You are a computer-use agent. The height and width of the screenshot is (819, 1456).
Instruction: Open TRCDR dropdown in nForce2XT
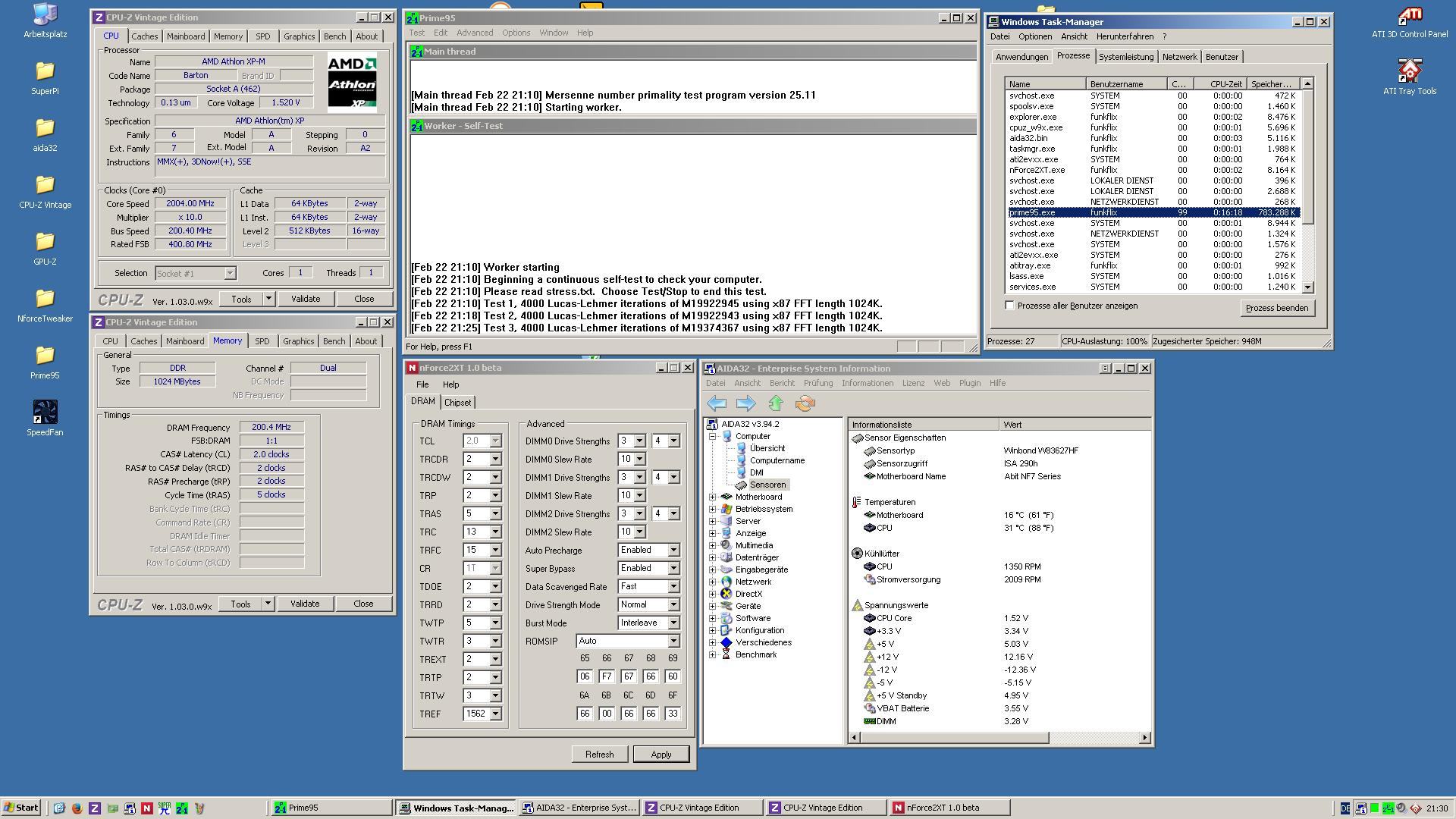point(495,459)
